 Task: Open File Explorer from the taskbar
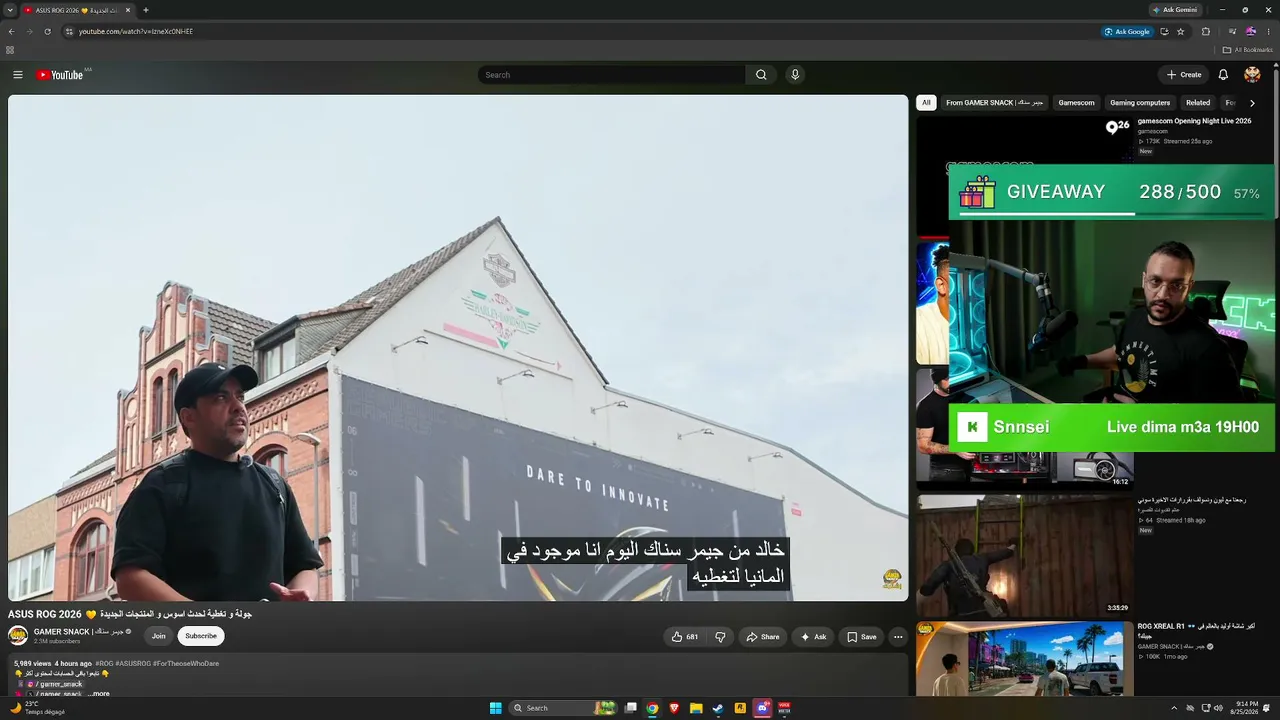[x=696, y=708]
